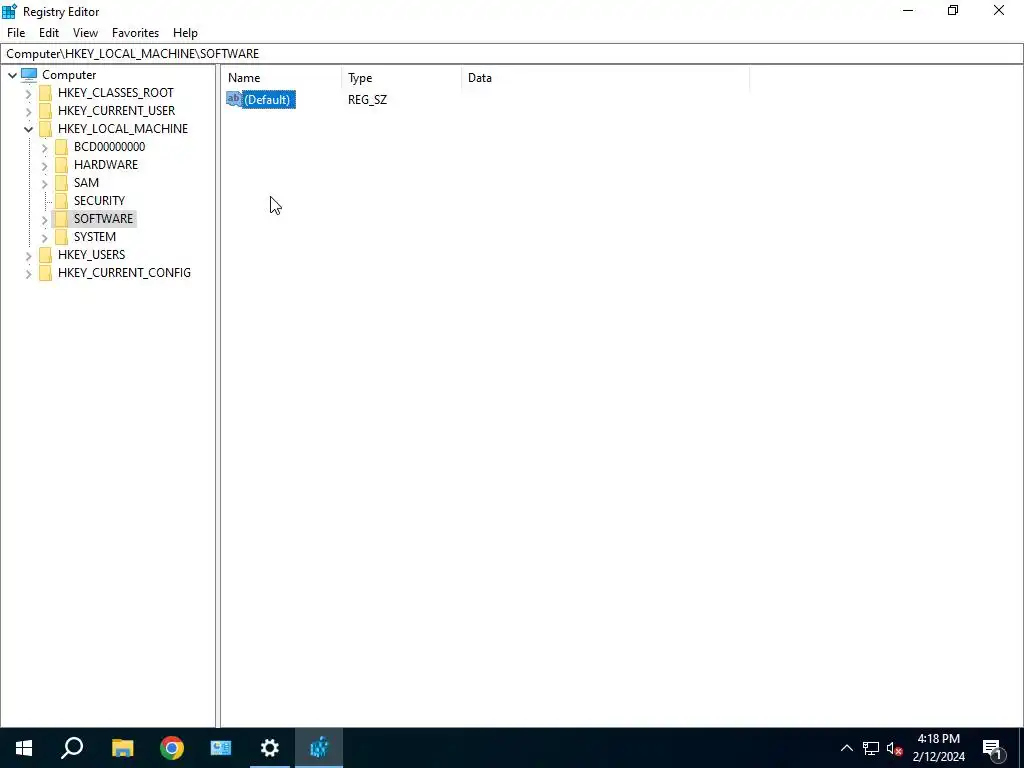Select the SYSTEM key
The width and height of the screenshot is (1024, 768).
pos(95,236)
